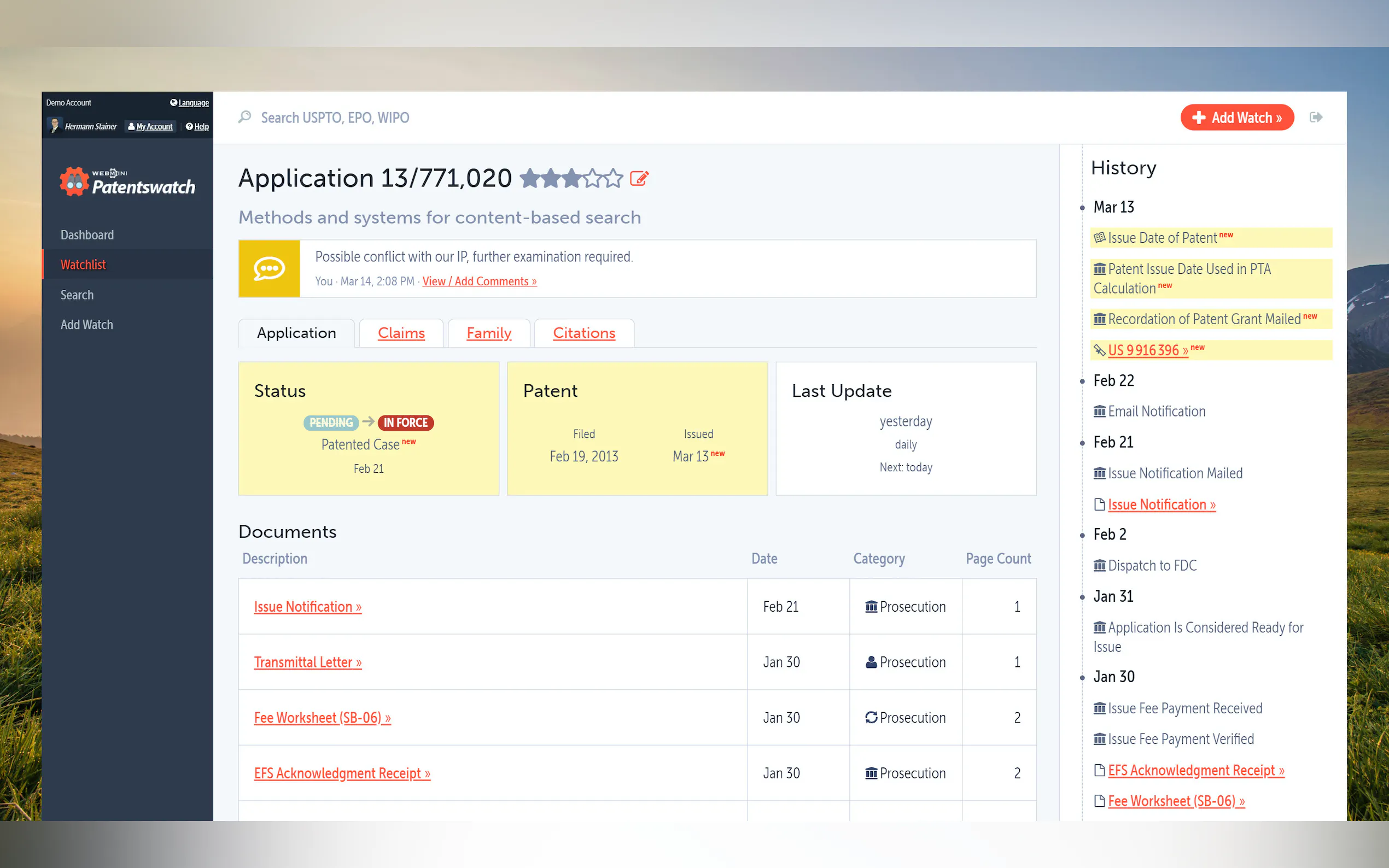1389x868 pixels.
Task: Click the yellow comment bubble icon
Action: click(x=269, y=269)
